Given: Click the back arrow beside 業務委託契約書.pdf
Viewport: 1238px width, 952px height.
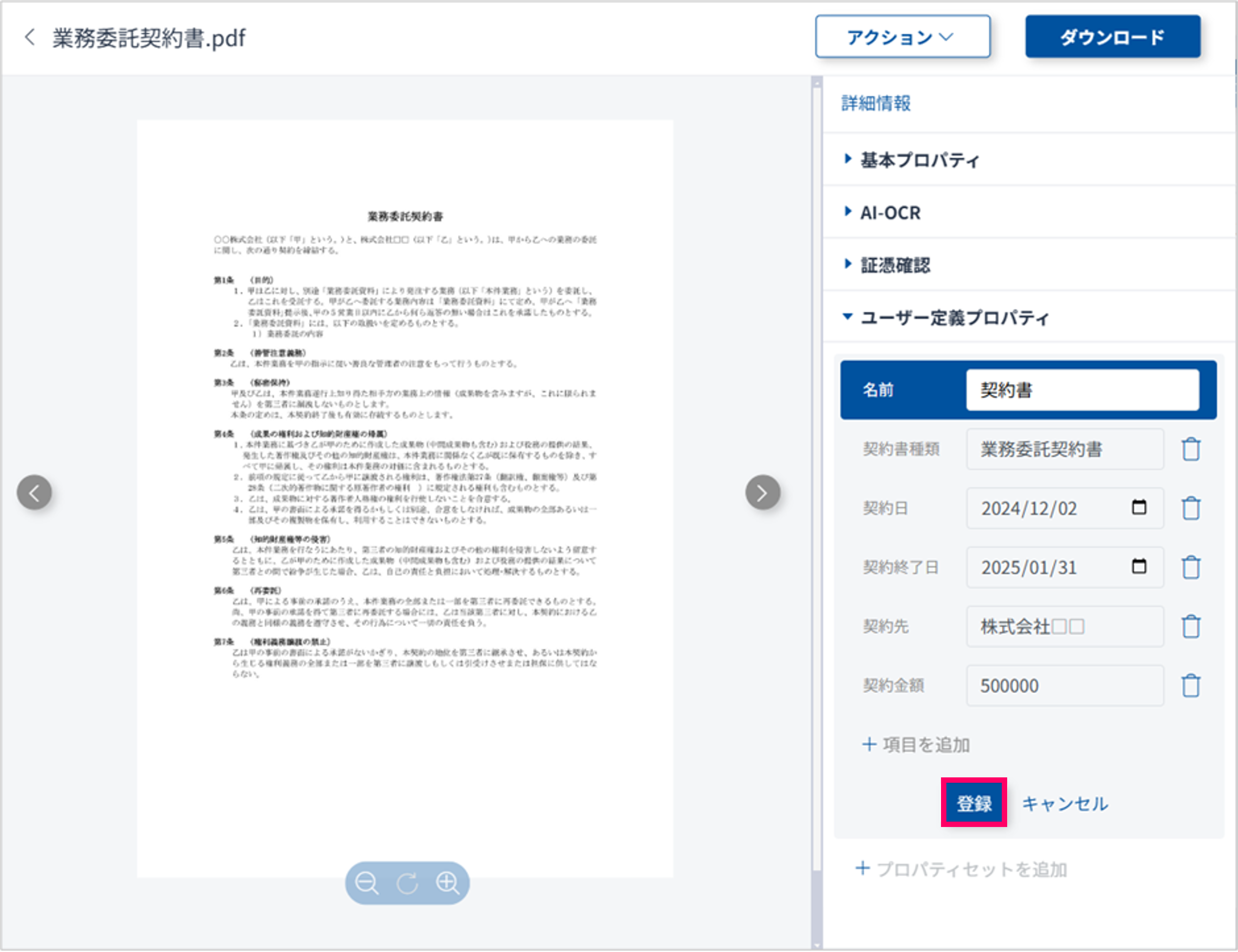Looking at the screenshot, I should pyautogui.click(x=30, y=37).
